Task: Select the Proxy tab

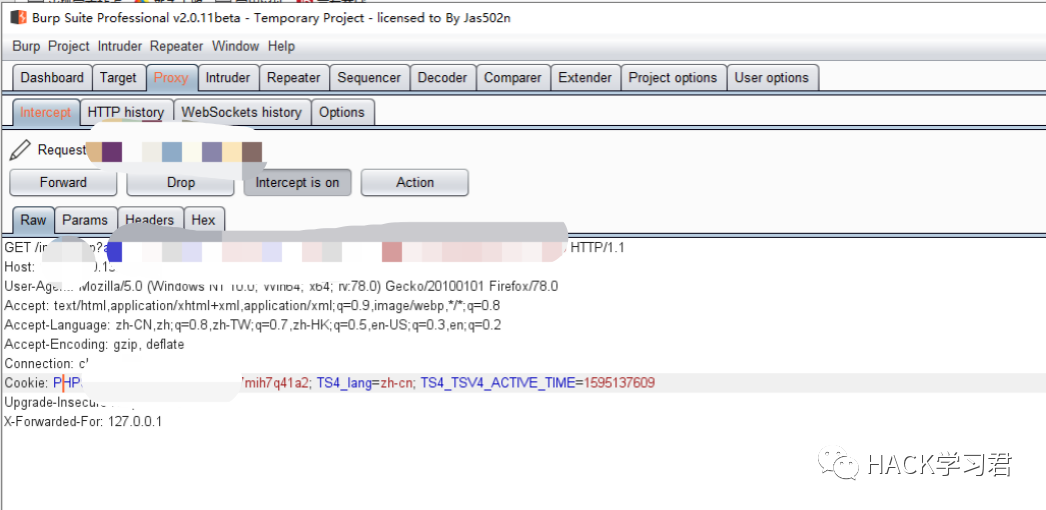Action: [171, 77]
